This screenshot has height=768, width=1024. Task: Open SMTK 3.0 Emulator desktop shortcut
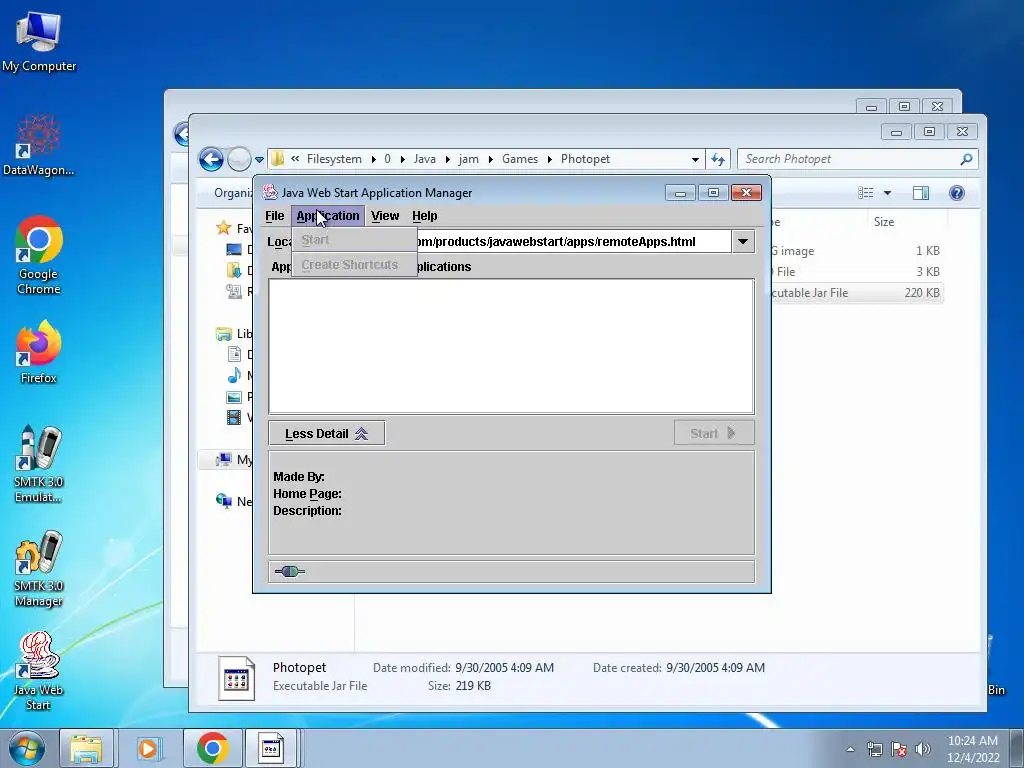click(x=39, y=464)
